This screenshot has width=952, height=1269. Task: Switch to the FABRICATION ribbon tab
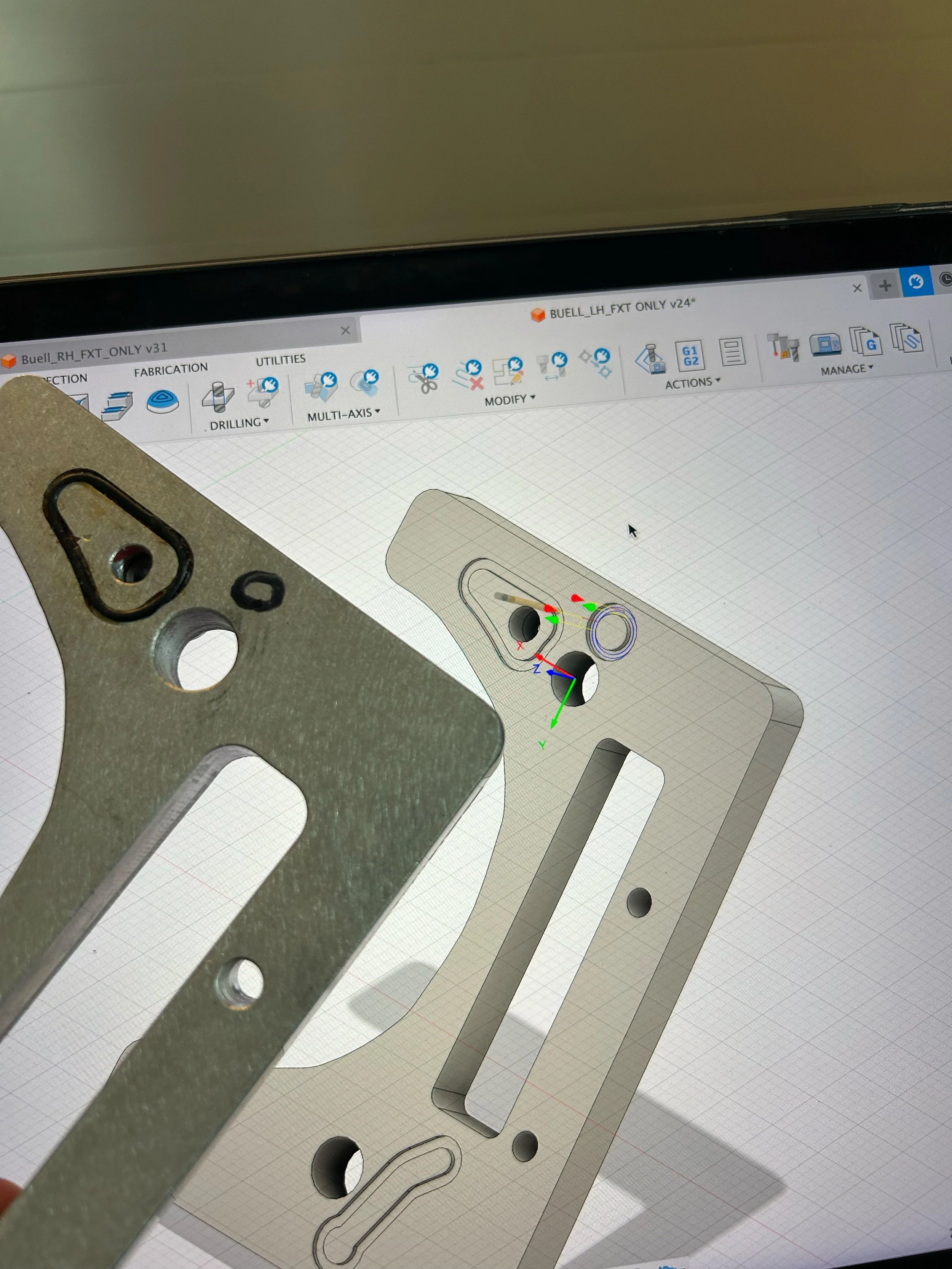171,370
